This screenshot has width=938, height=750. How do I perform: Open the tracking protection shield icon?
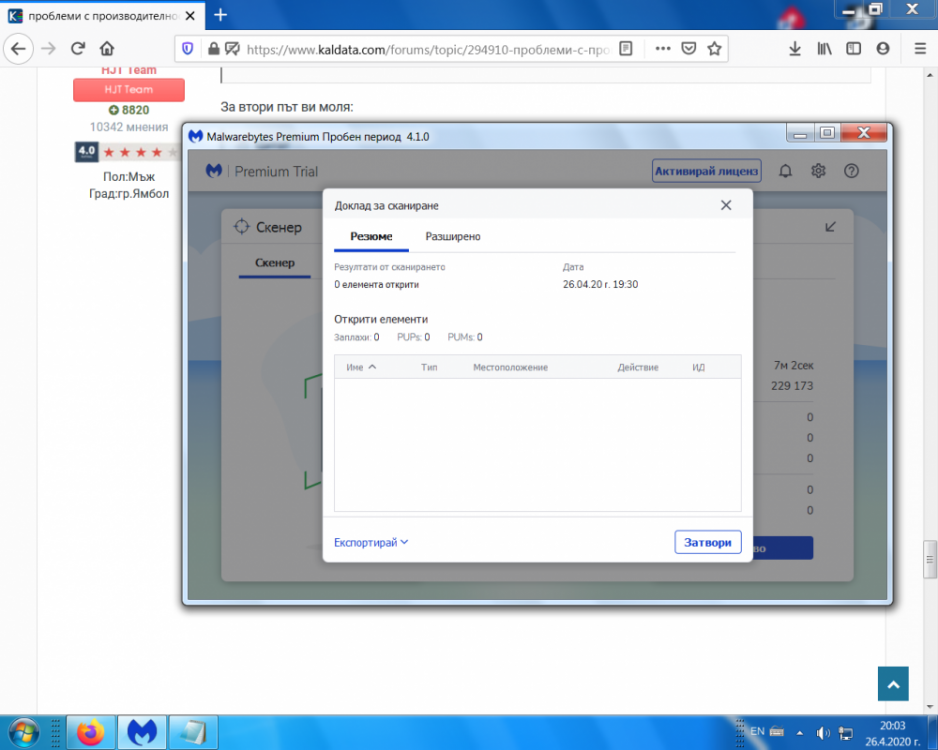(188, 48)
